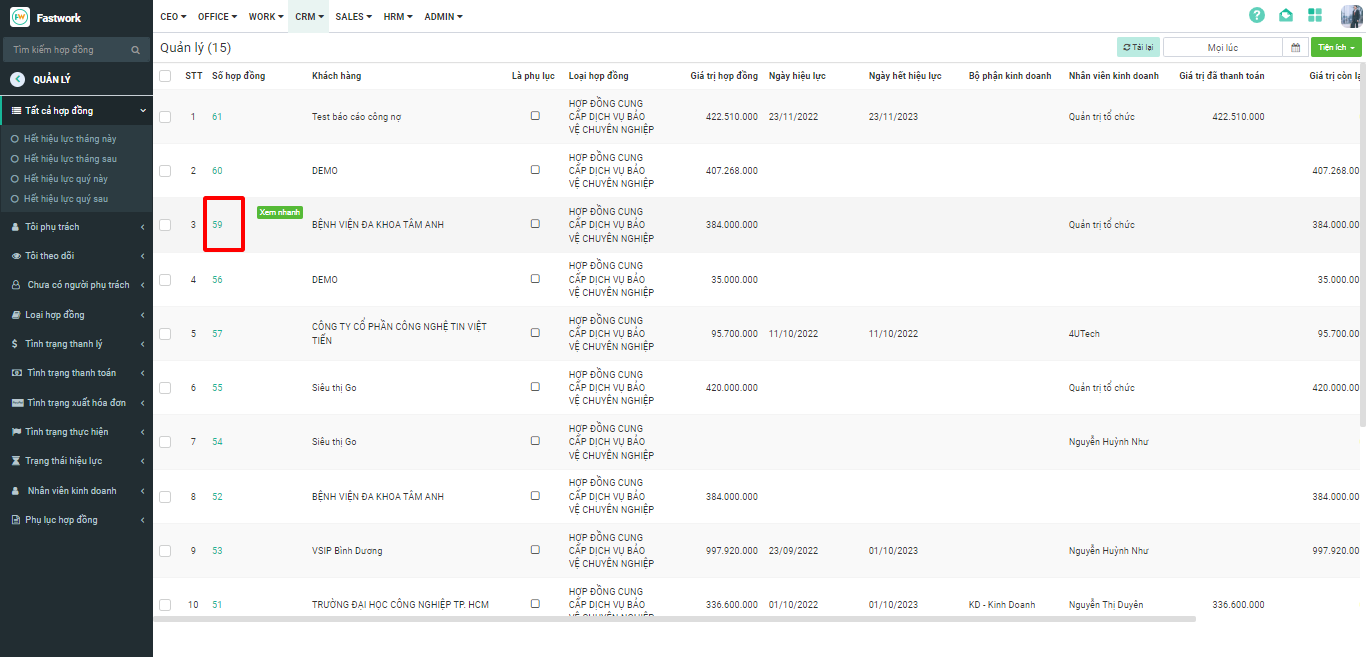This screenshot has height=657, width=1366.
Task: Open the SALES menu
Action: pos(353,17)
